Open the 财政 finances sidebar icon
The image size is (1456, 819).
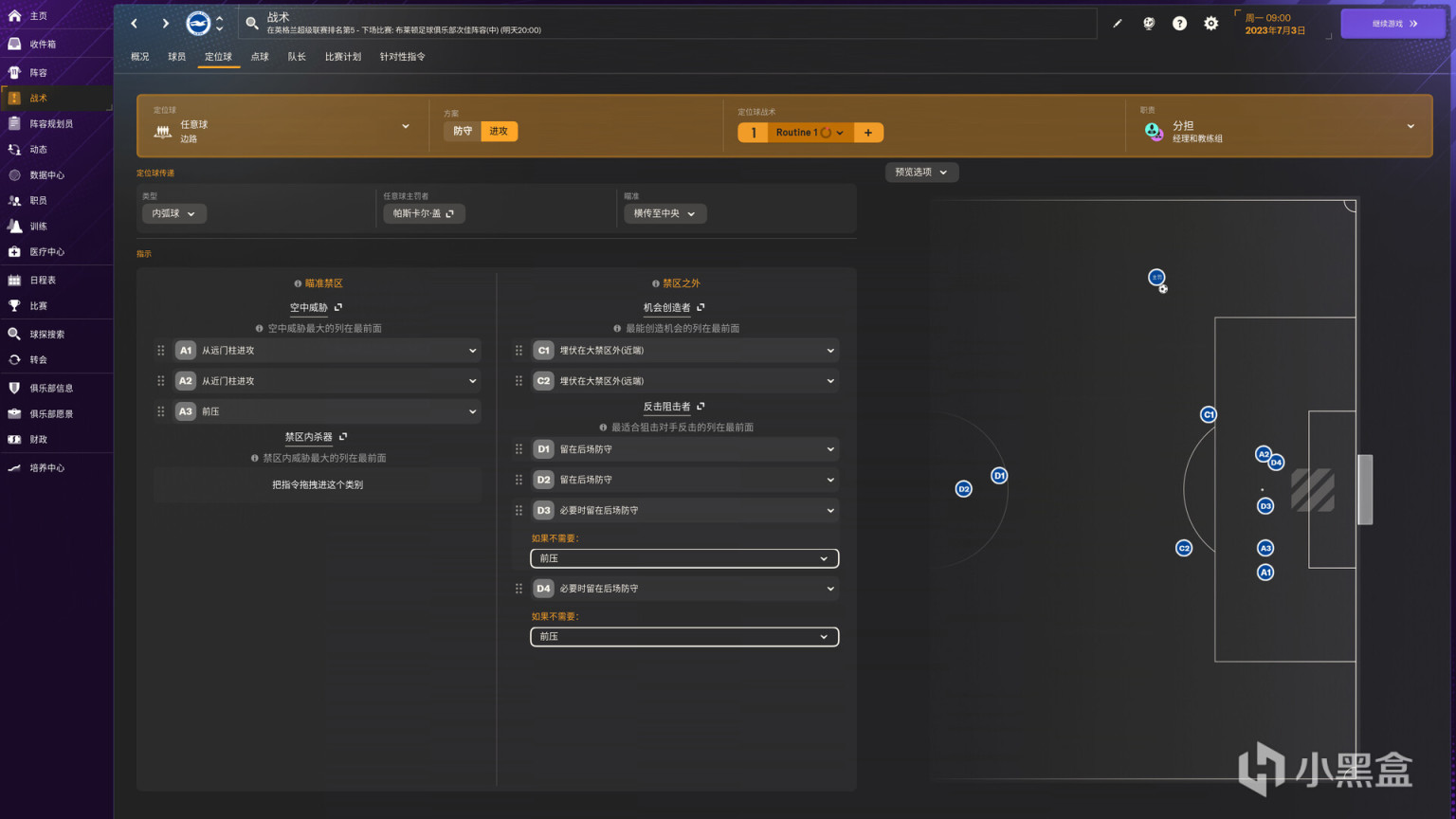14,439
